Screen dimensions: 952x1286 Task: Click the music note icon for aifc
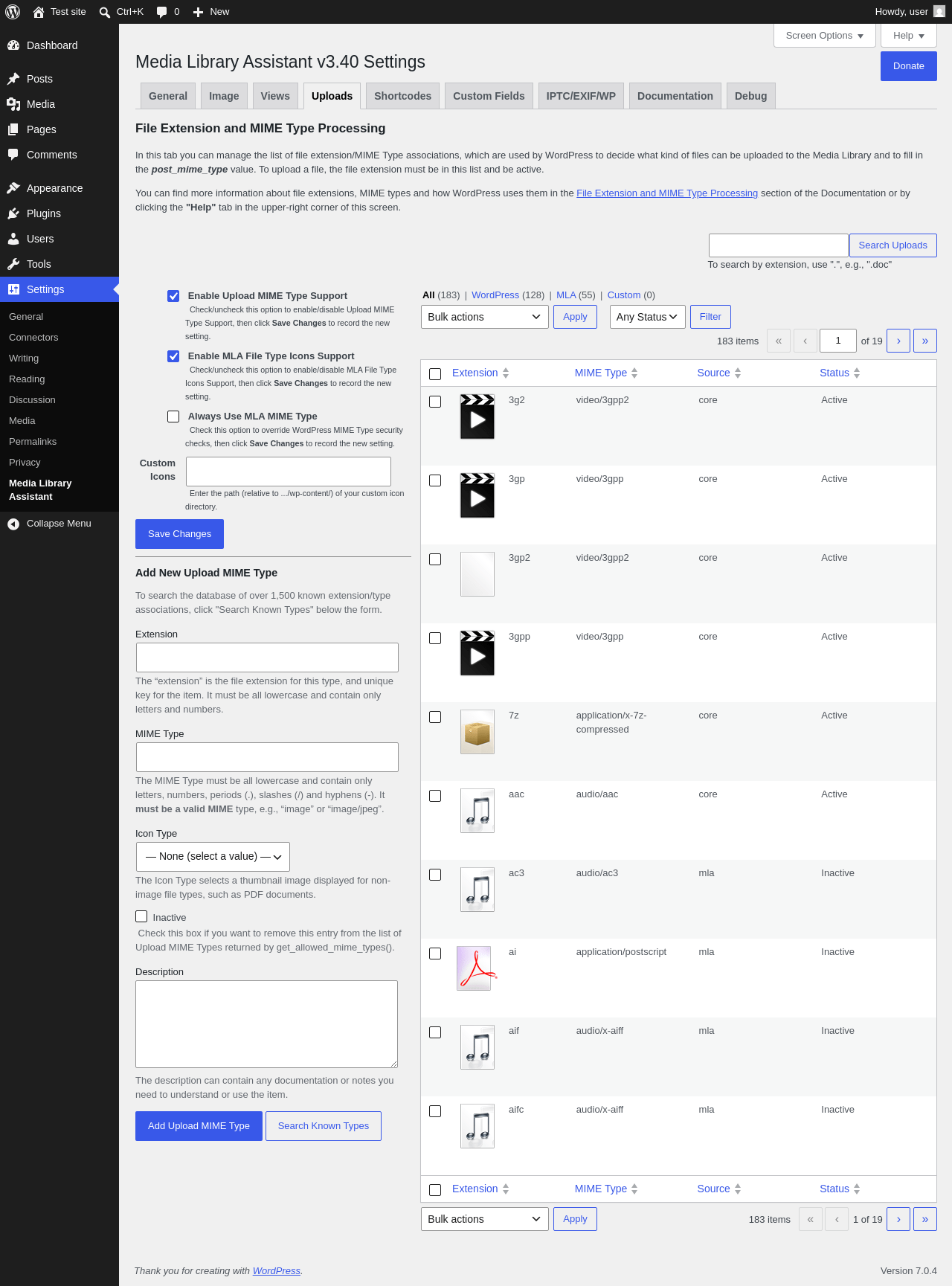coord(477,1126)
